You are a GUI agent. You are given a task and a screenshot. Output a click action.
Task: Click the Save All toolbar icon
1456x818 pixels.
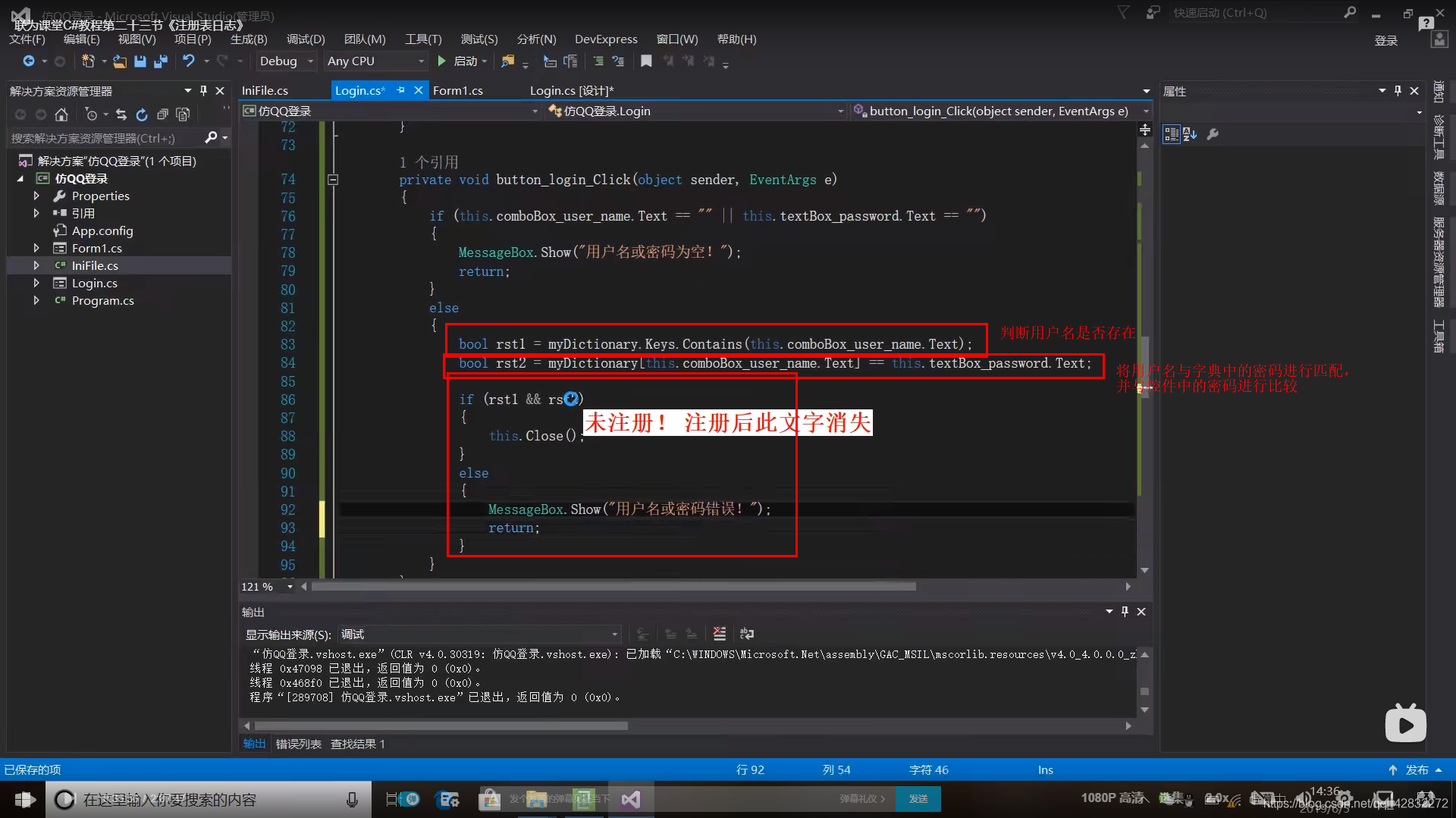[161, 61]
